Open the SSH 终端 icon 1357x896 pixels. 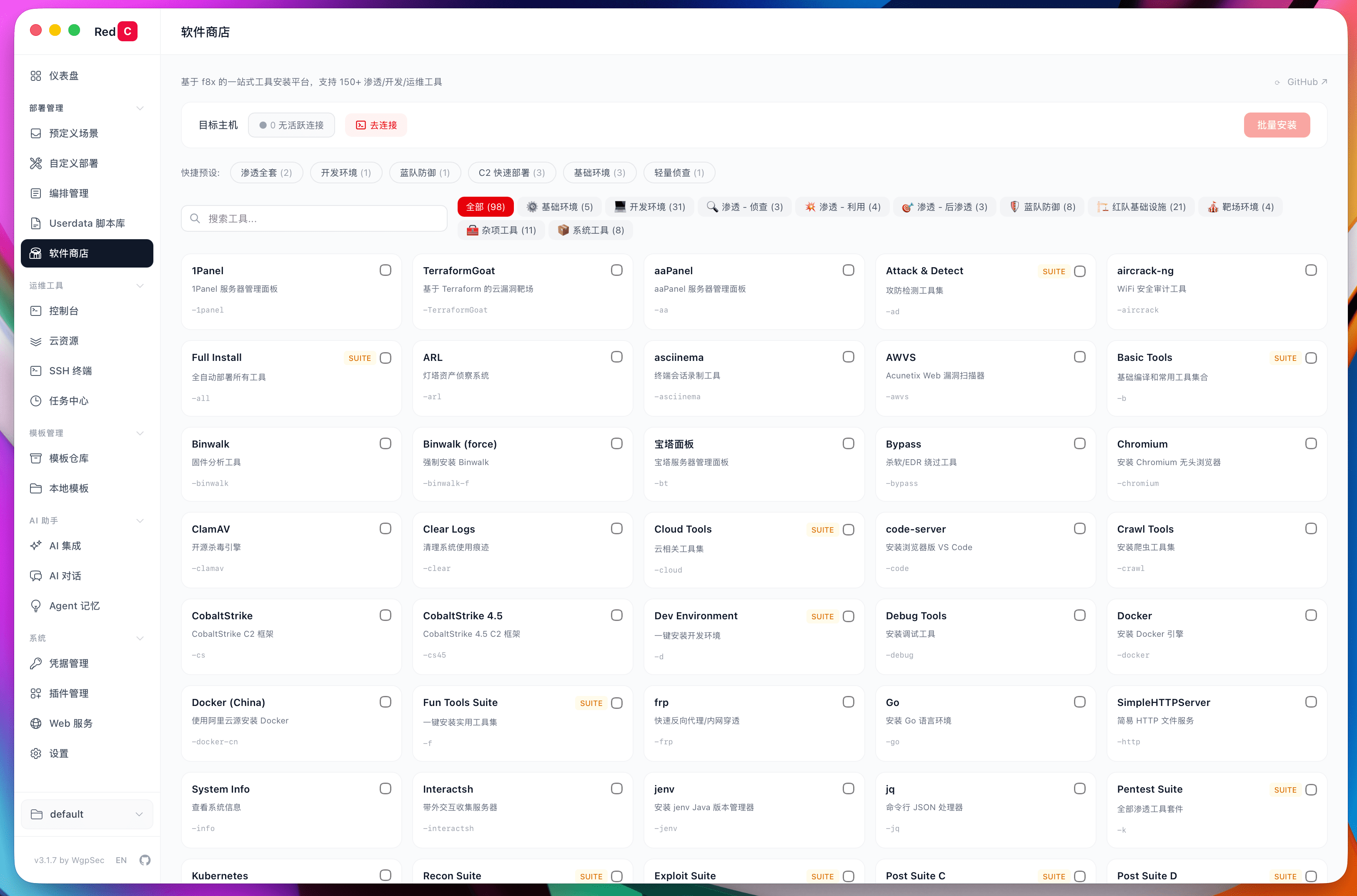pos(35,371)
